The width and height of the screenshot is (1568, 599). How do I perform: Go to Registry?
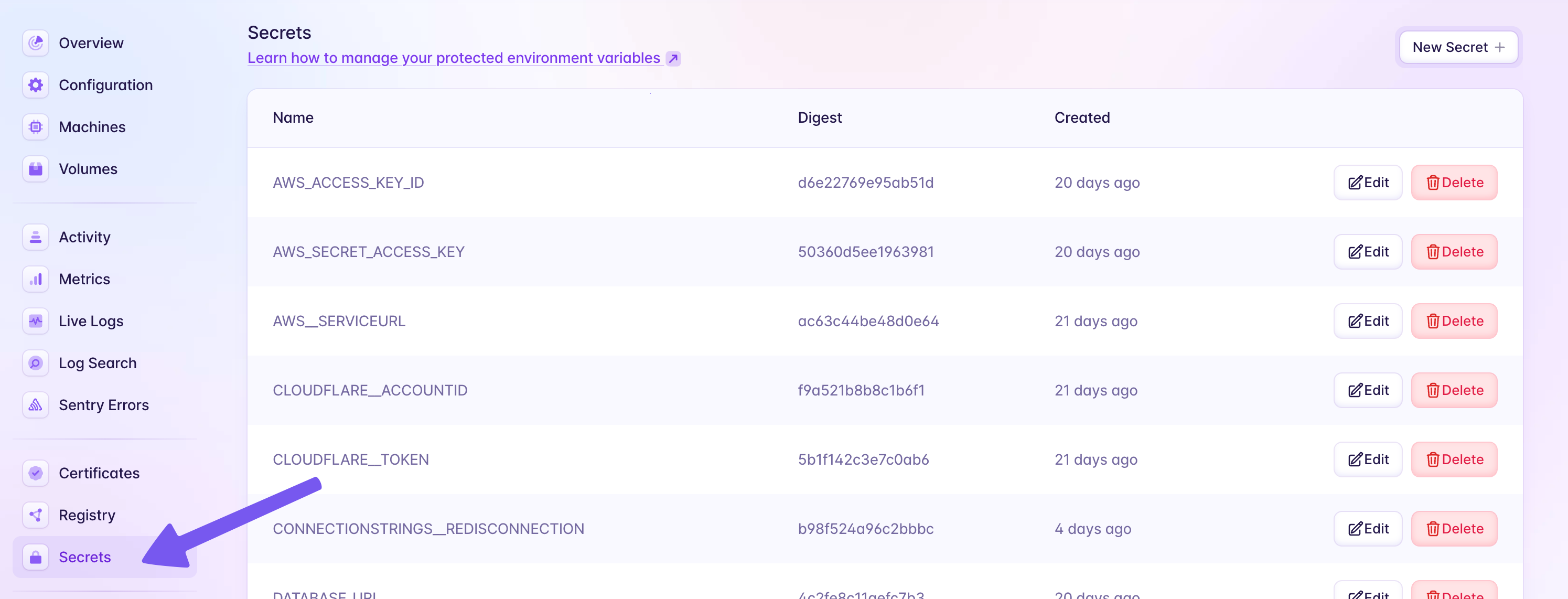click(105, 516)
